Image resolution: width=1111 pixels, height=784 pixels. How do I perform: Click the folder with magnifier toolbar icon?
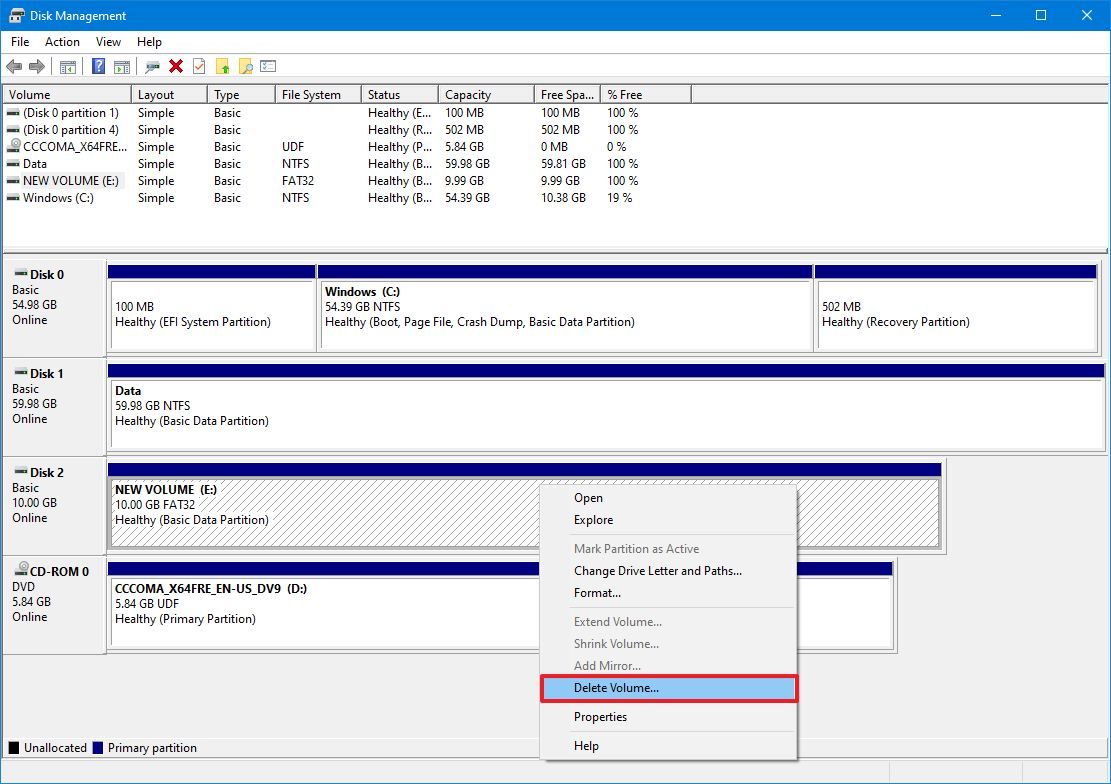click(x=245, y=66)
